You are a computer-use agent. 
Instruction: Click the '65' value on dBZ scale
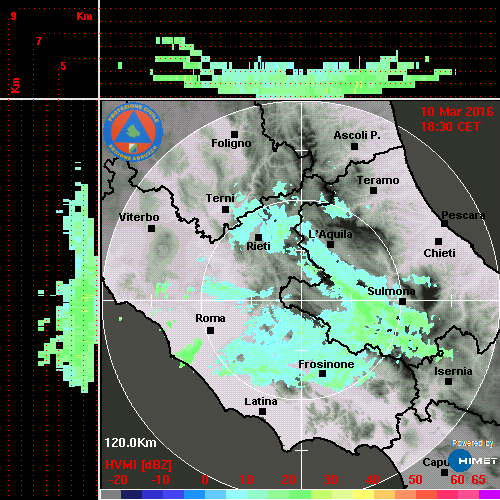pos(478,480)
